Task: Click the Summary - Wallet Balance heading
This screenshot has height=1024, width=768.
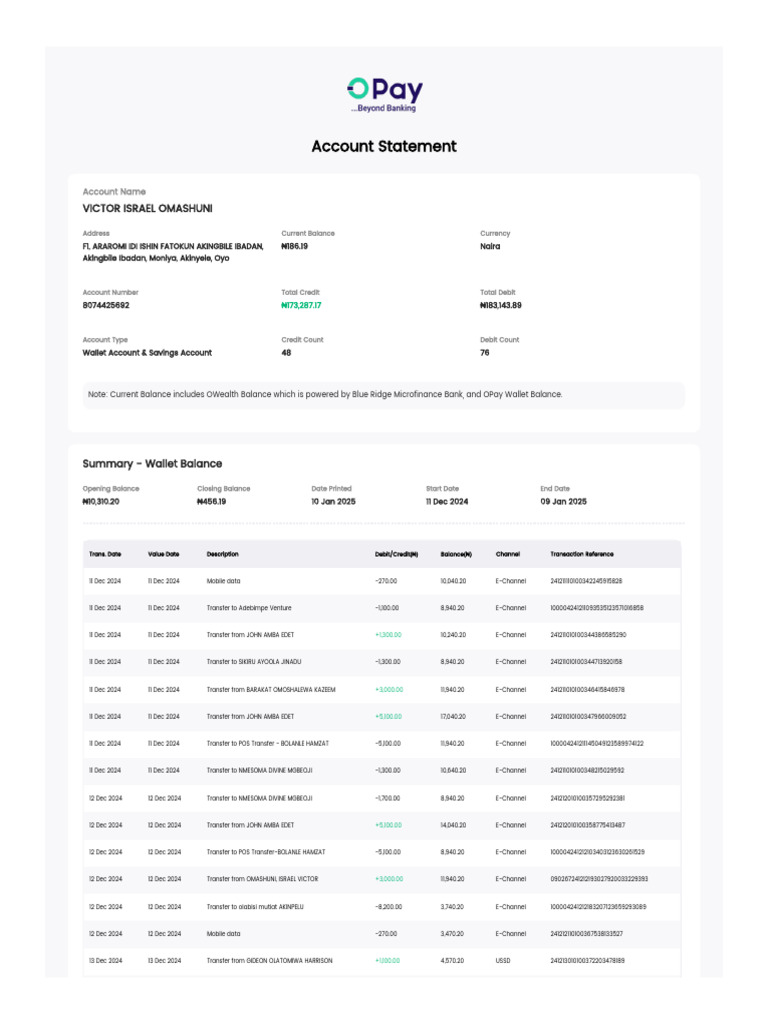Action: point(152,464)
